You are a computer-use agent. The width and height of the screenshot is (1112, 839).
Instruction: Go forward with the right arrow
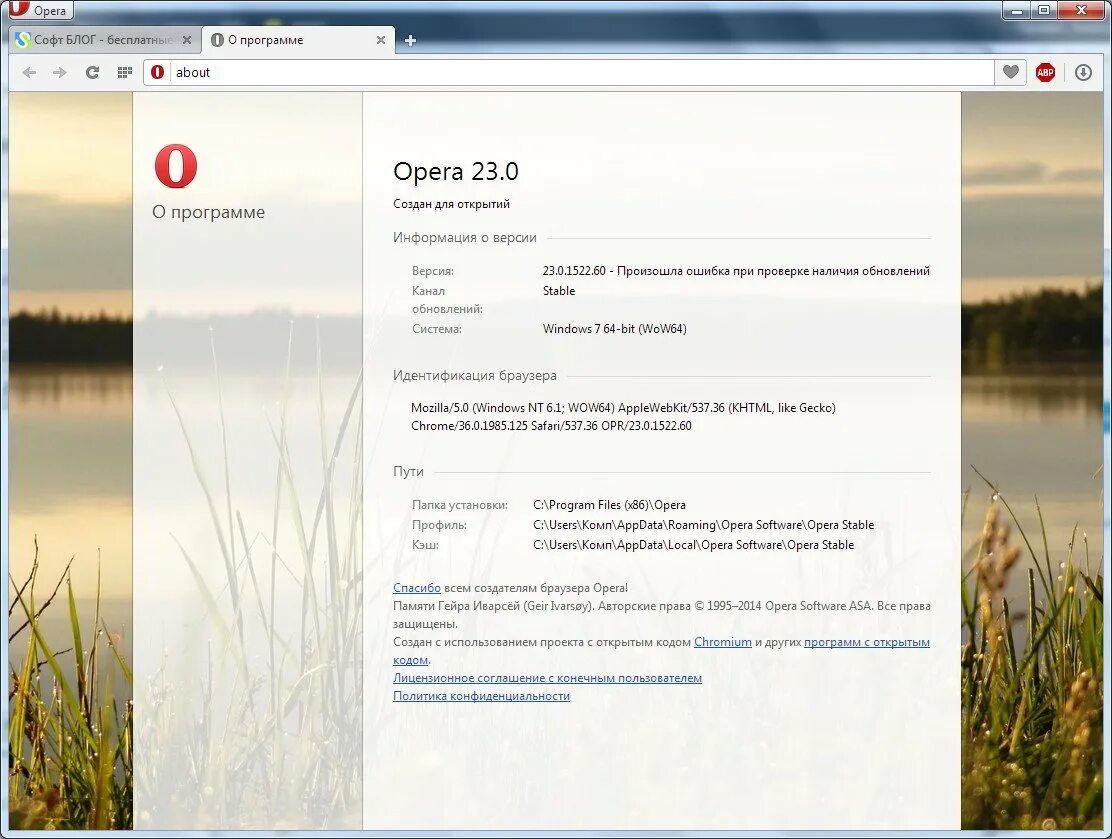[60, 72]
